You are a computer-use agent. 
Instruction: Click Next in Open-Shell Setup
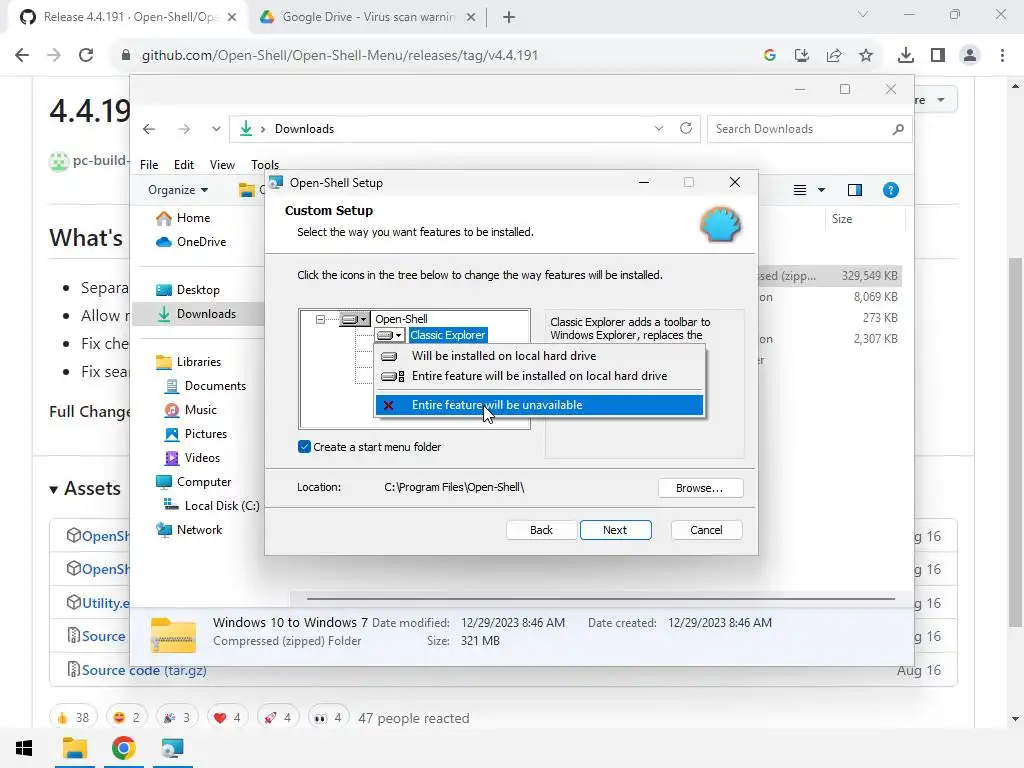click(615, 530)
